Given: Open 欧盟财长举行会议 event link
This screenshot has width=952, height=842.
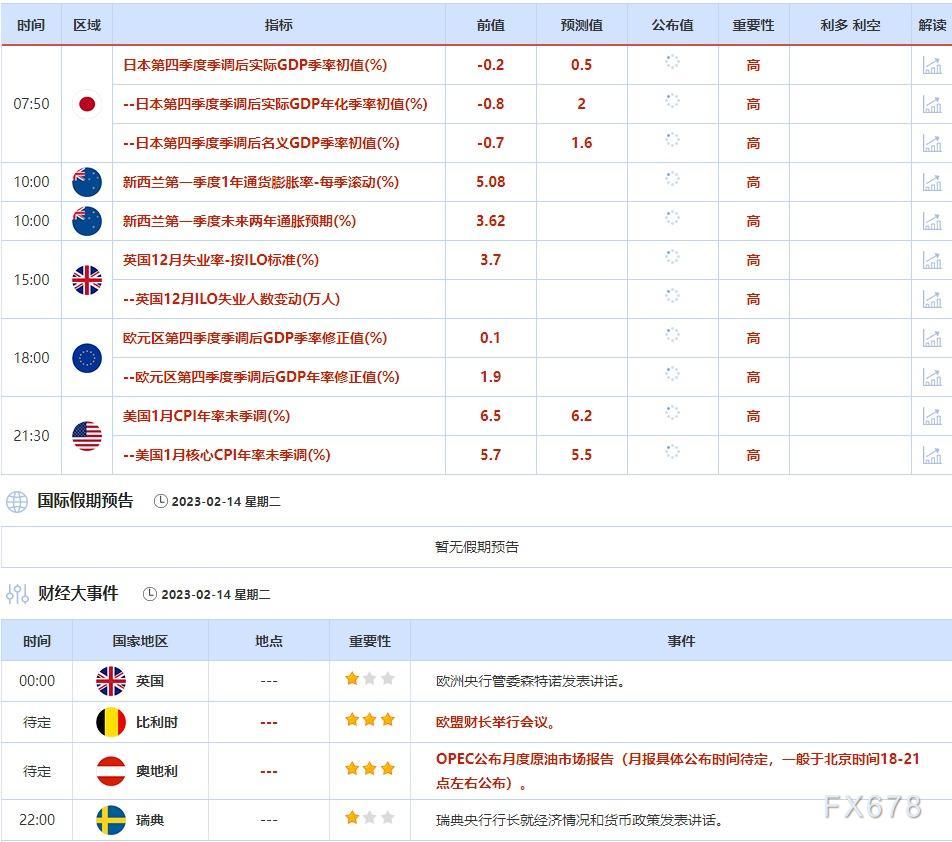Looking at the screenshot, I should 495,722.
